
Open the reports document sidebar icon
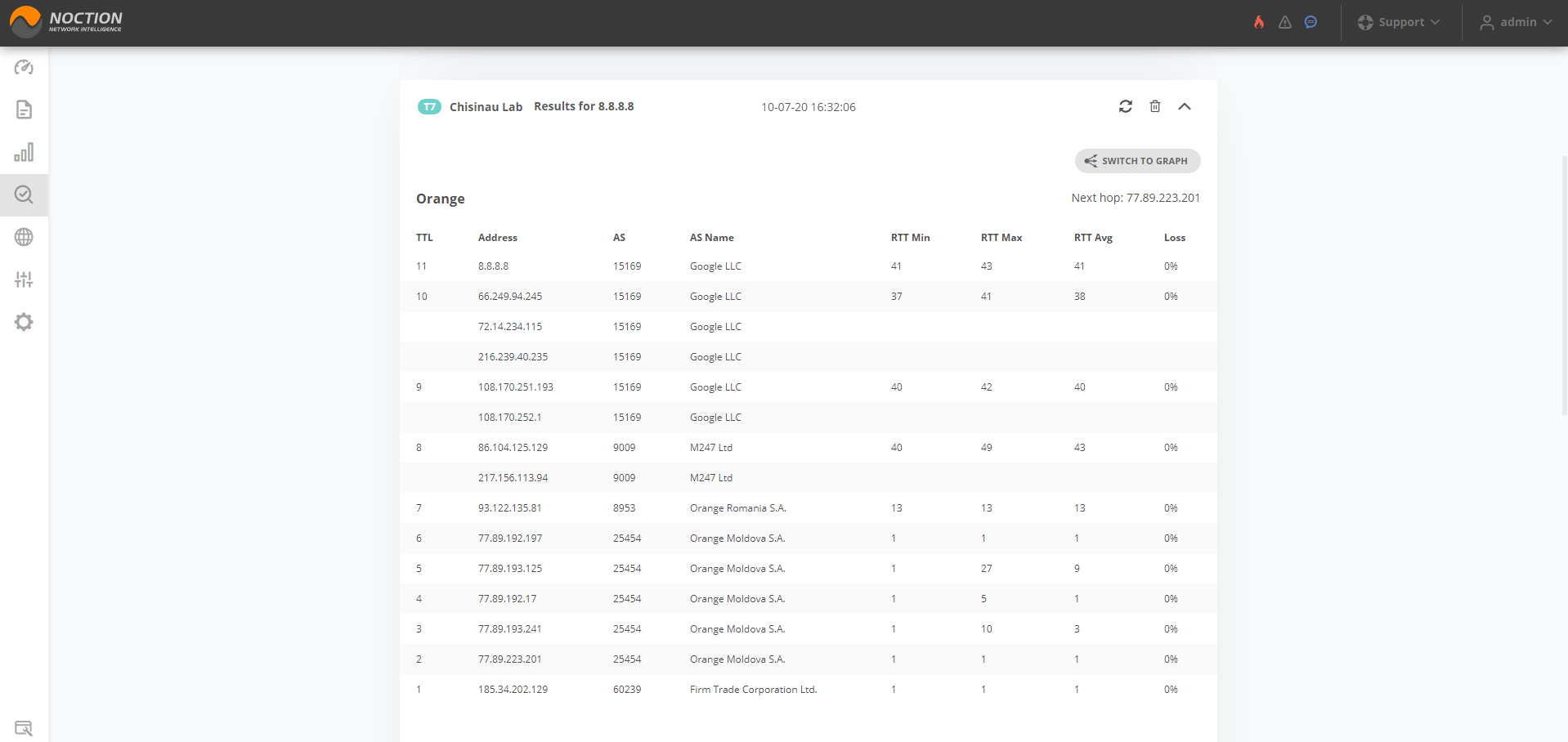24,110
